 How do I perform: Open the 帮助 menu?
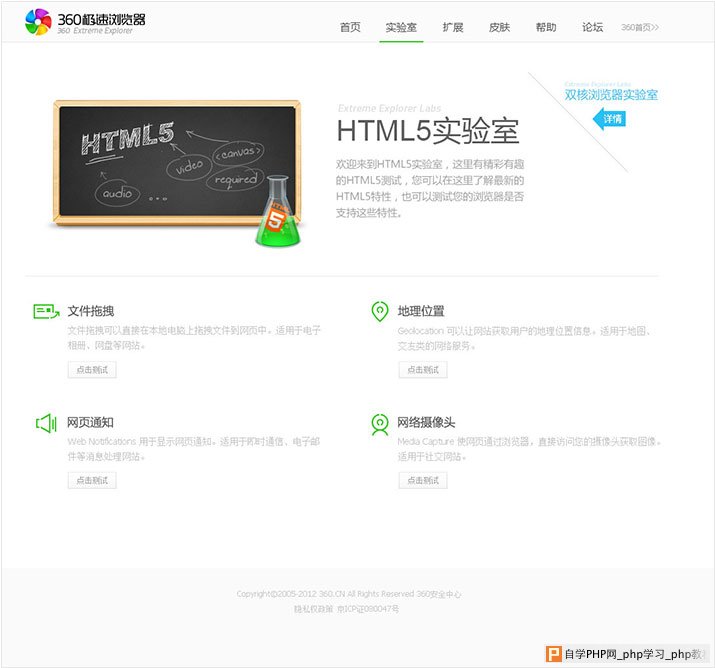point(546,27)
